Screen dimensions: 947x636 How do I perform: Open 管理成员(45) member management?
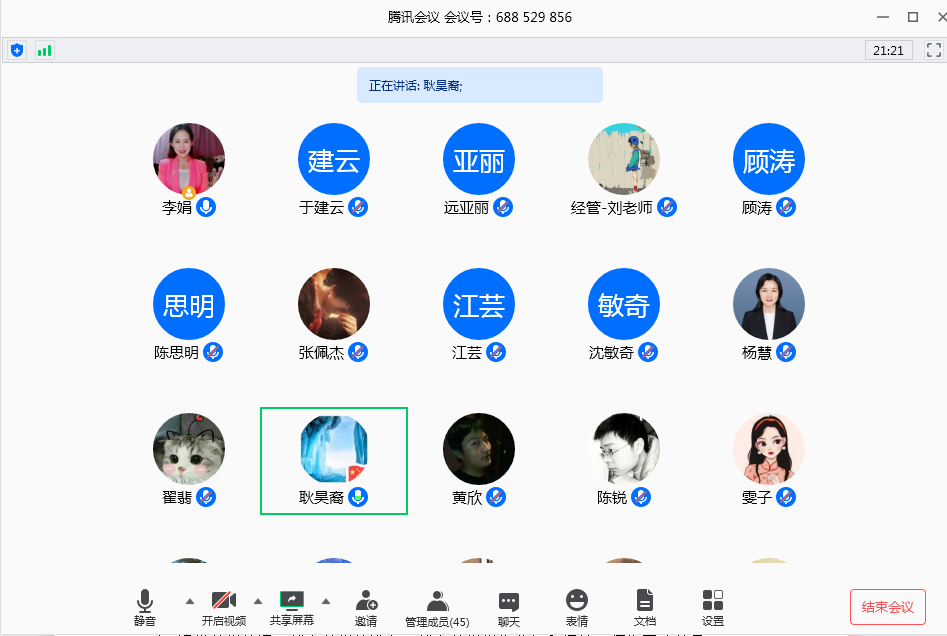pos(437,606)
